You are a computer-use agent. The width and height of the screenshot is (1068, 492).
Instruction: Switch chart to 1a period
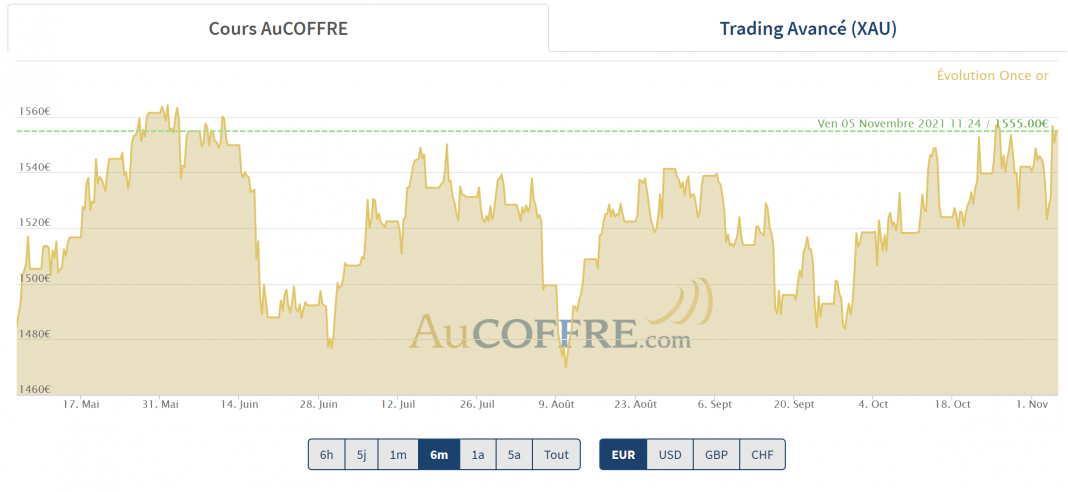pyautogui.click(x=477, y=454)
